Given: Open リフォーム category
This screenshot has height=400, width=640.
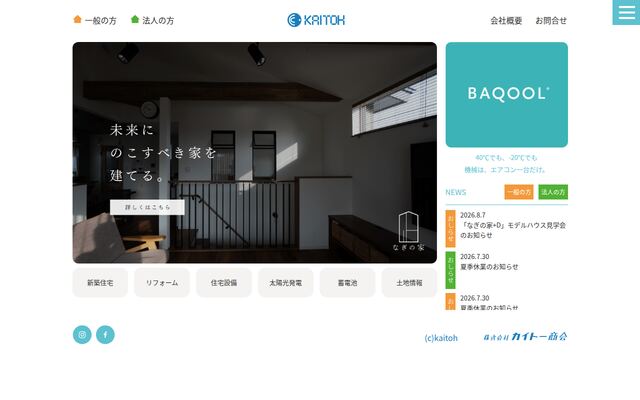Looking at the screenshot, I should point(162,282).
